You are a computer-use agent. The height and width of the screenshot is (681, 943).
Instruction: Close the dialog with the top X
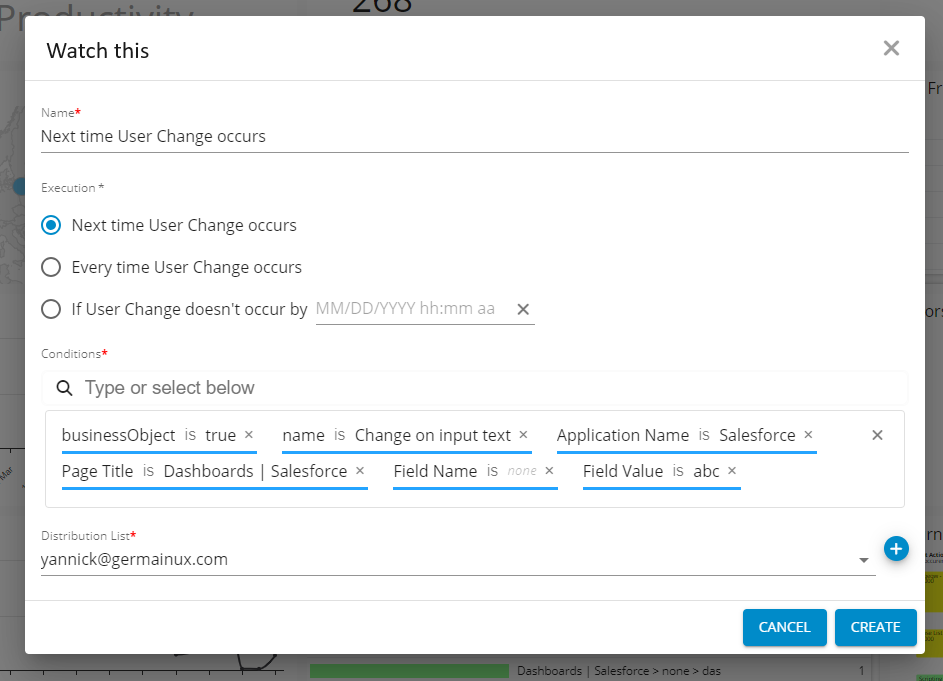891,48
